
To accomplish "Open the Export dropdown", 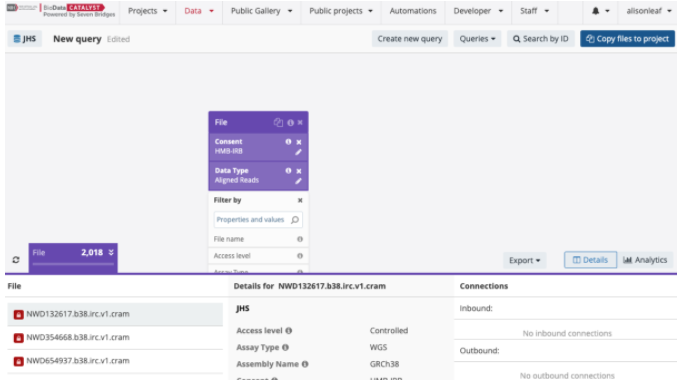I will click(x=524, y=260).
